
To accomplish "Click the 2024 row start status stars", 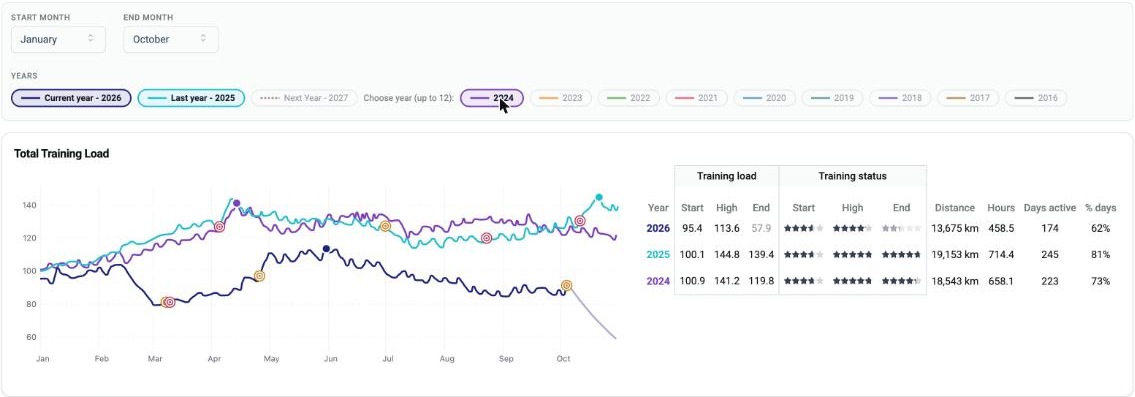I will point(803,281).
